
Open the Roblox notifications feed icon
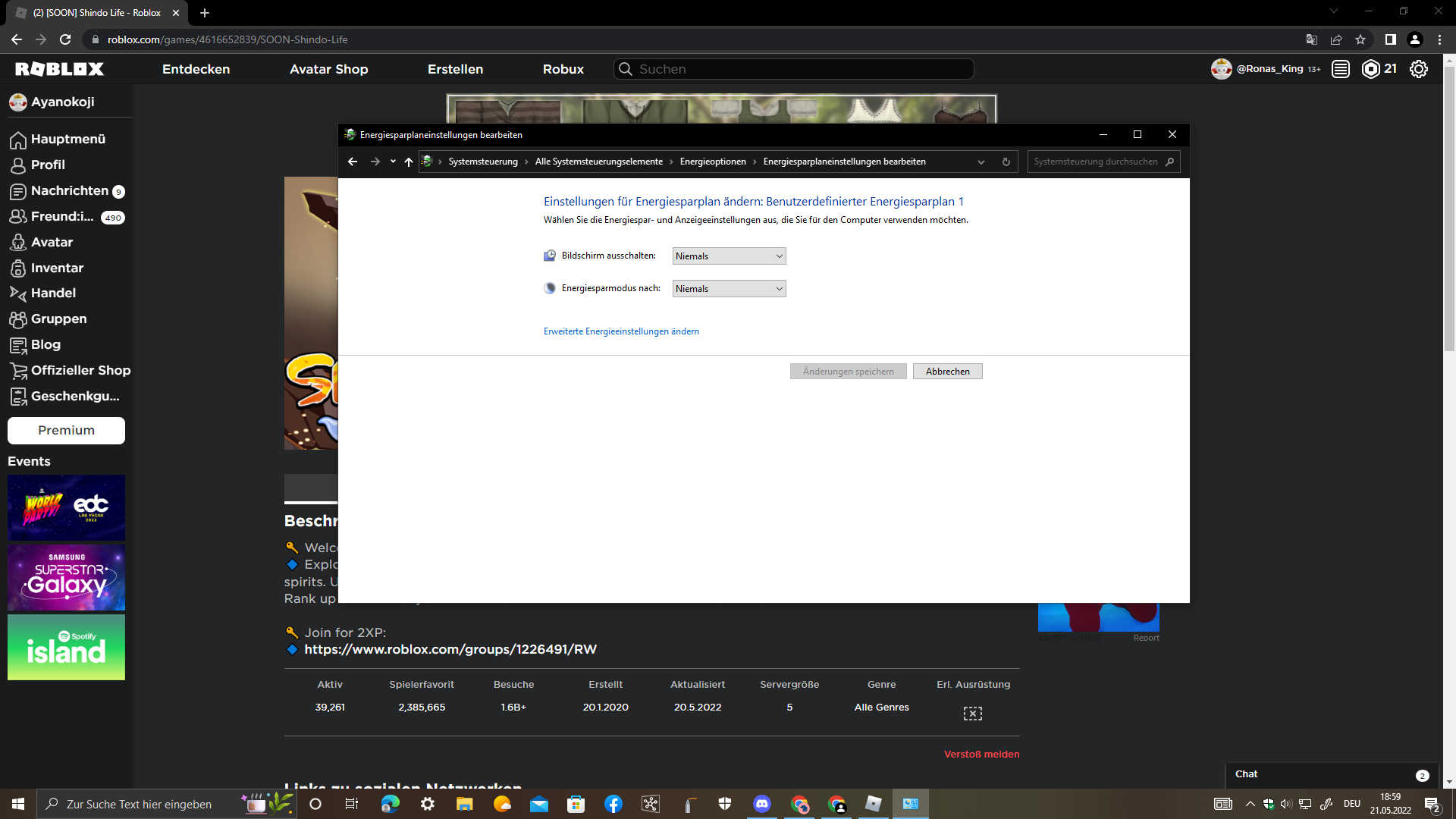click(1340, 69)
